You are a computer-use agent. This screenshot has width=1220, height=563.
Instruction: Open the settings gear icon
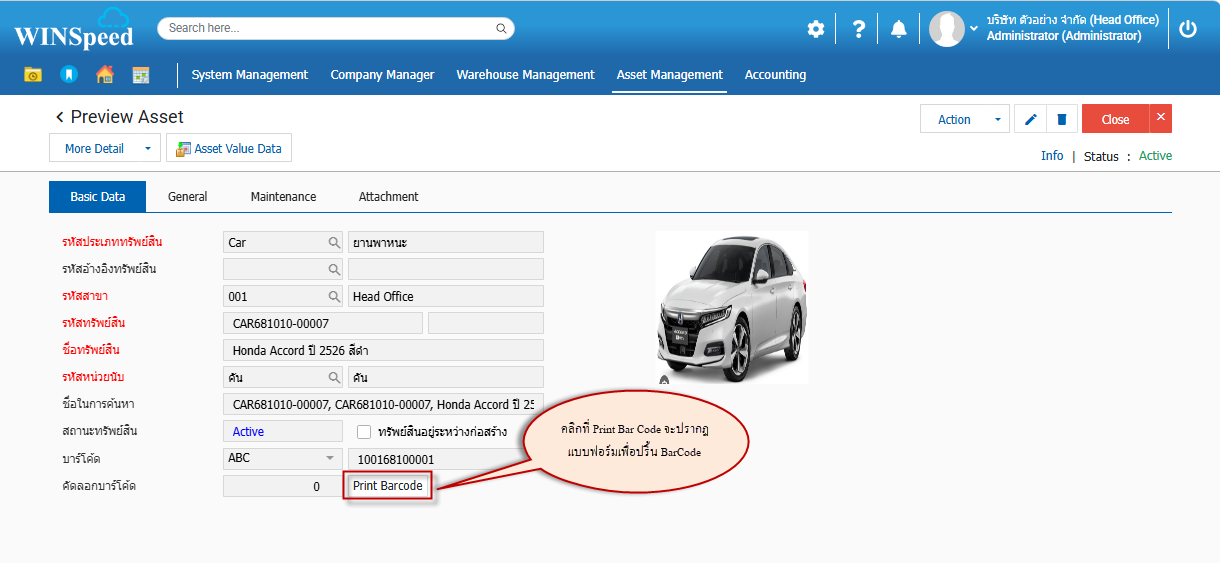816,29
